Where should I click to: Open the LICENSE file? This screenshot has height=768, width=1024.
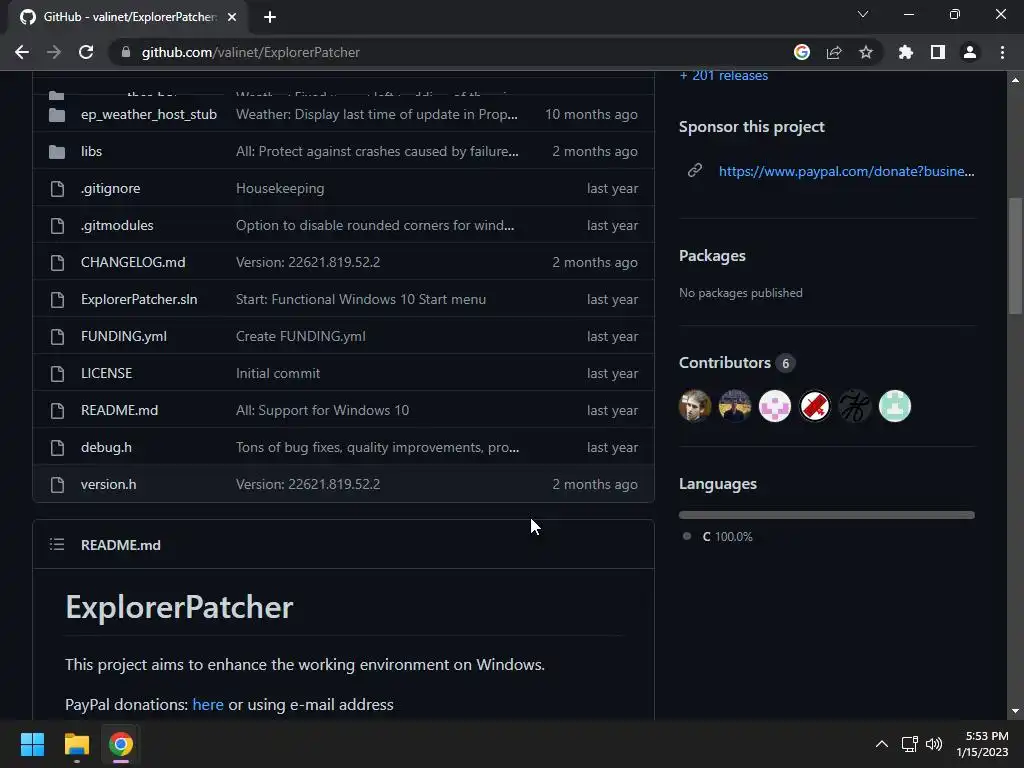(106, 374)
